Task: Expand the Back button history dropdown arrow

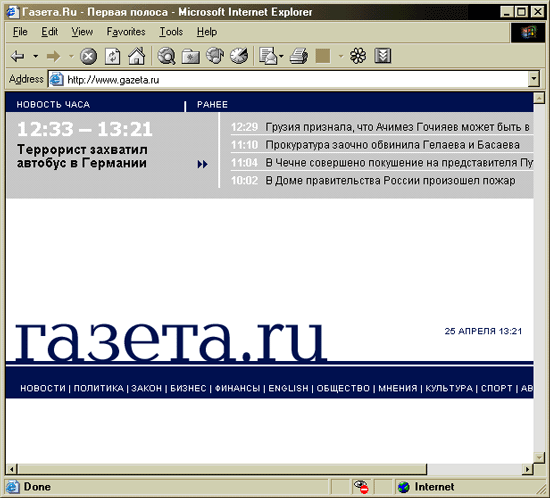Action: coord(35,56)
